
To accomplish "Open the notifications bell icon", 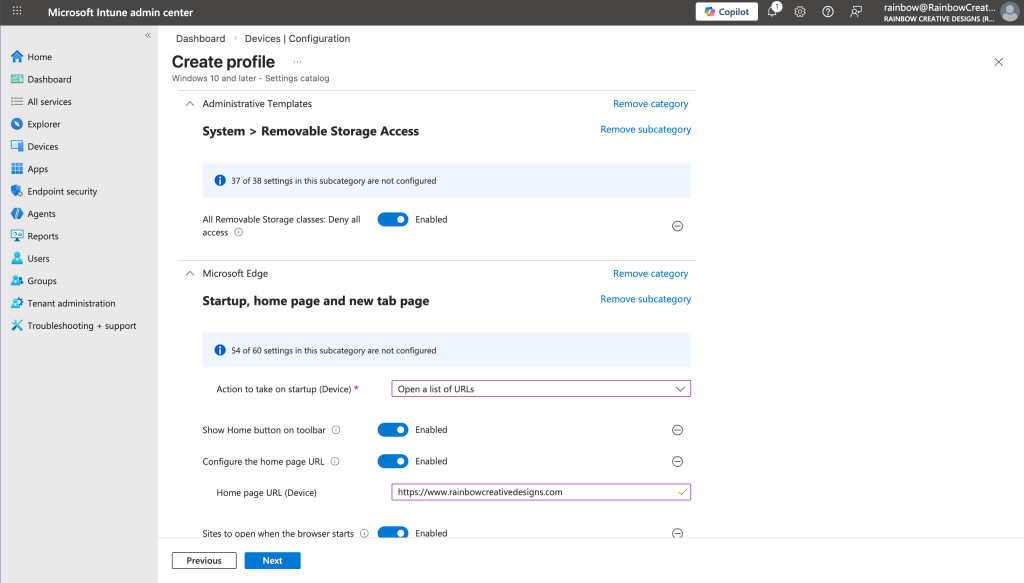I will tap(772, 12).
